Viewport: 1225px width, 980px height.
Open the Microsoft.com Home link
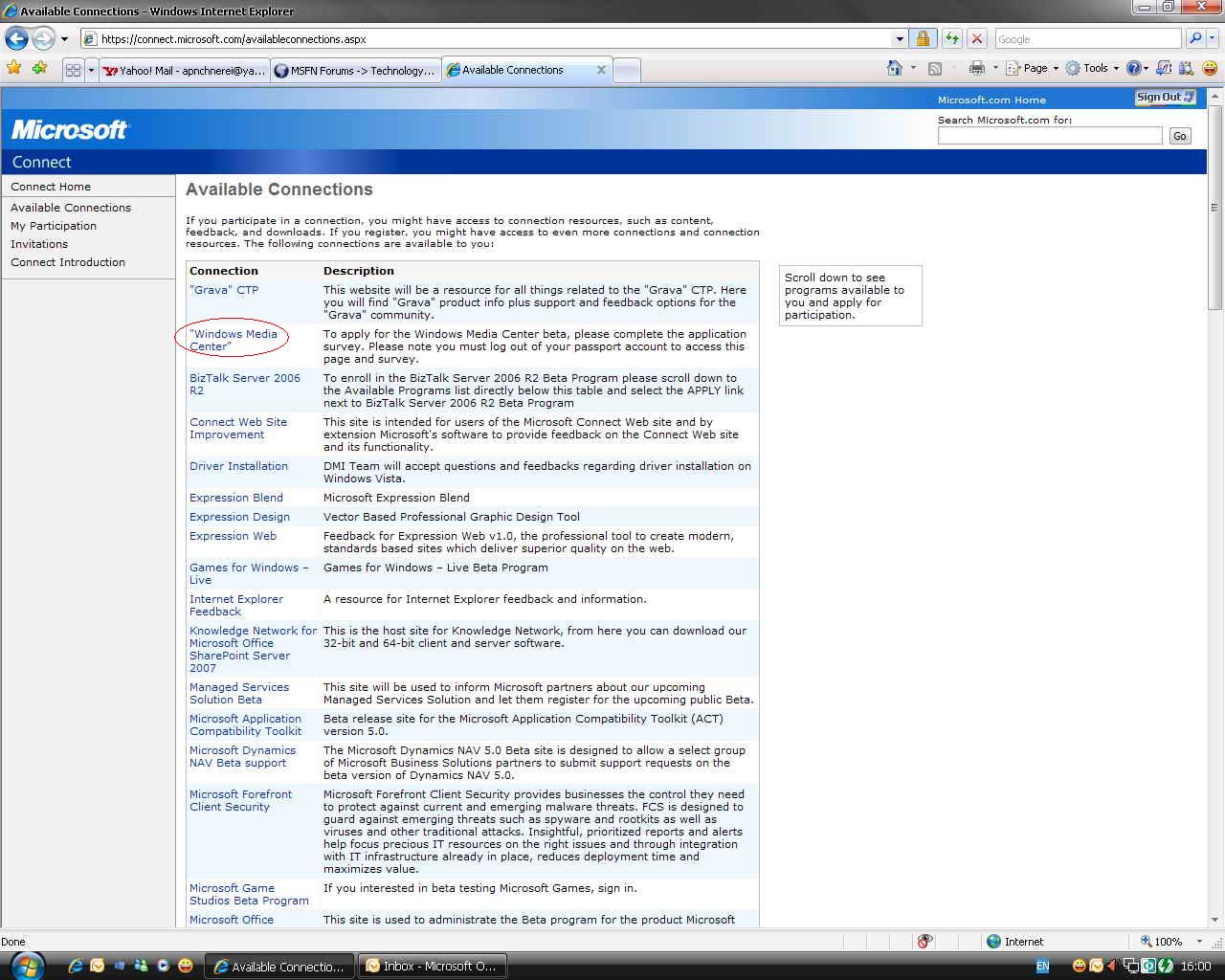click(x=991, y=100)
